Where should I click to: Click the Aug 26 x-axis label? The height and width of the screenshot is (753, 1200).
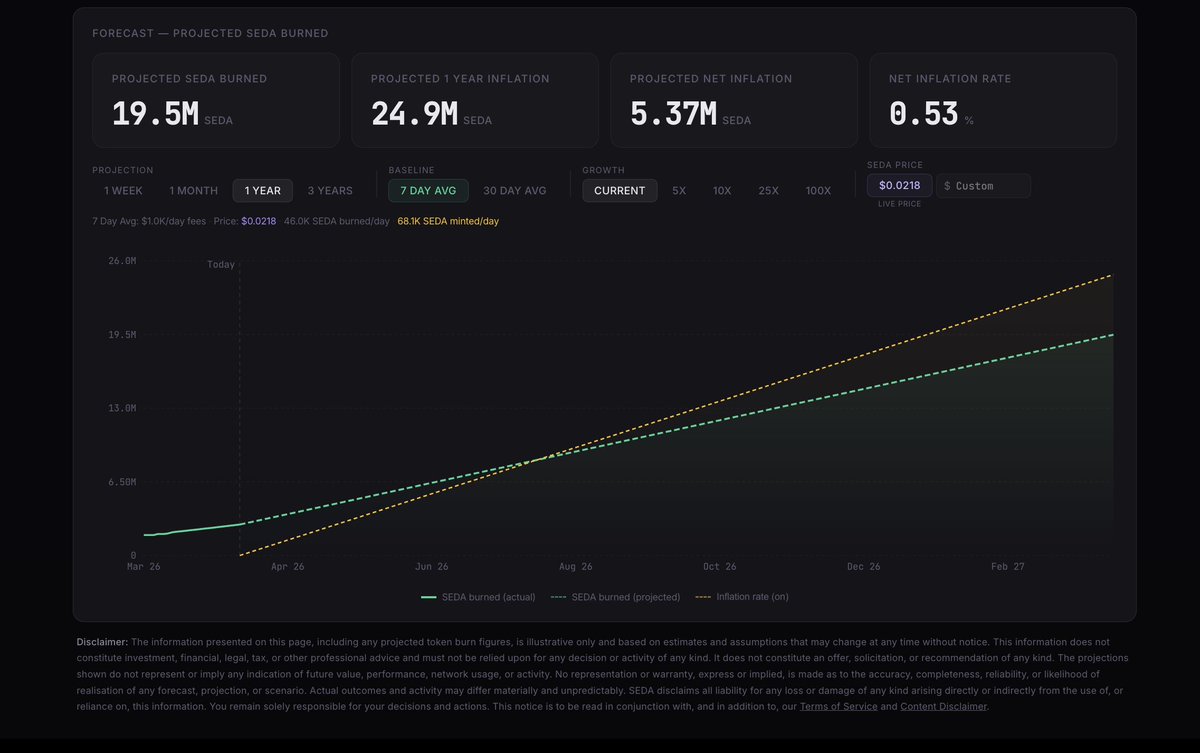coord(575,567)
